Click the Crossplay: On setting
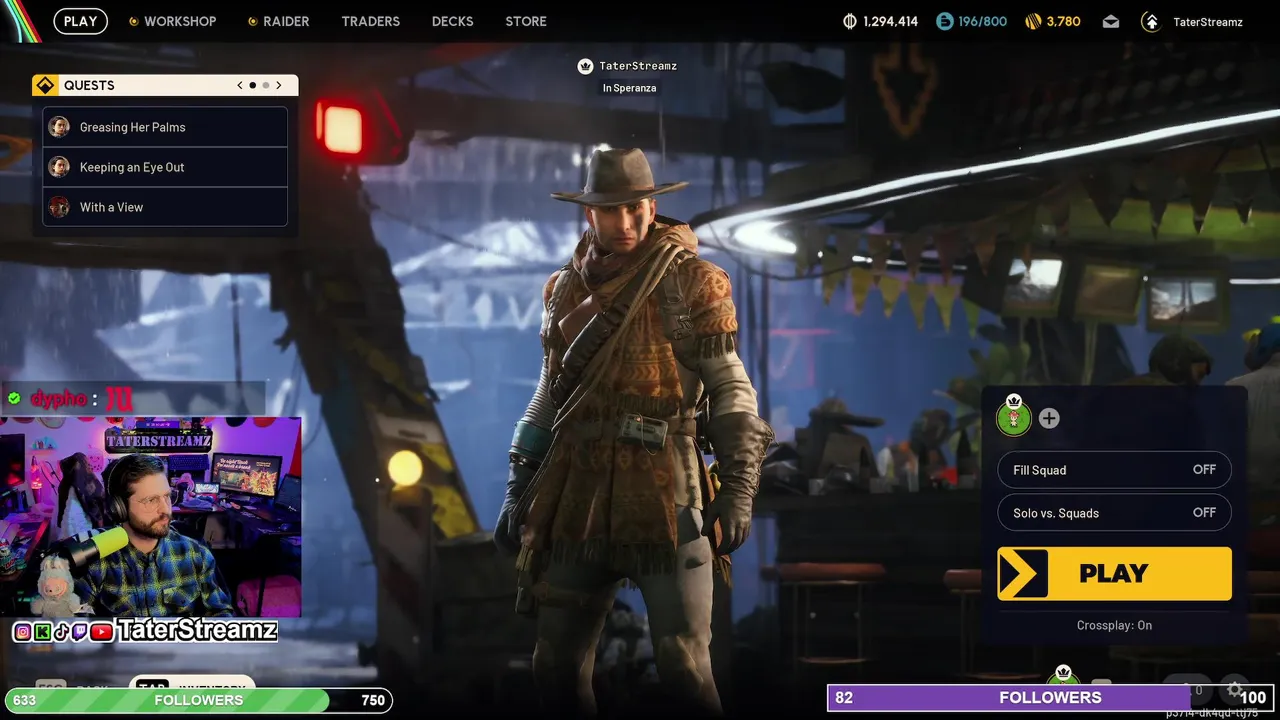 click(1114, 625)
